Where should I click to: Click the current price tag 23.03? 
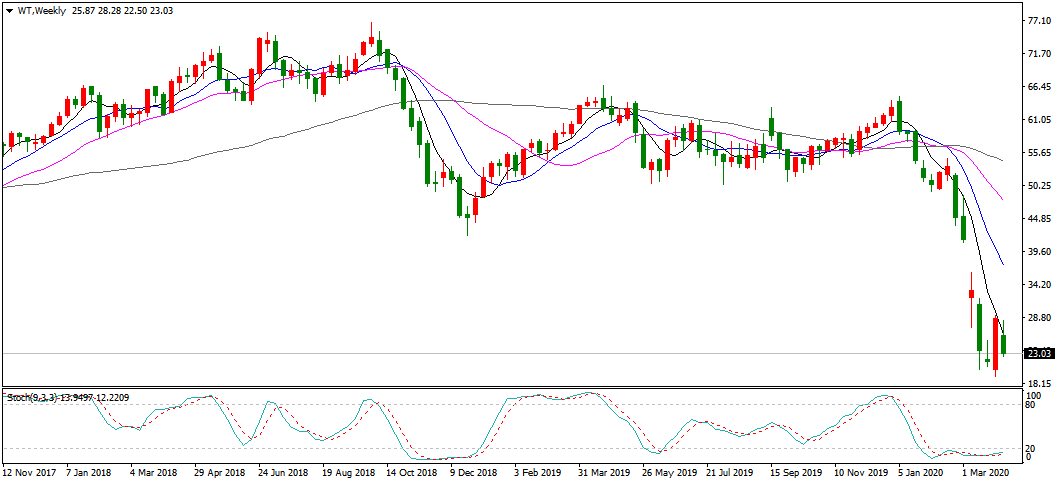tap(1039, 353)
